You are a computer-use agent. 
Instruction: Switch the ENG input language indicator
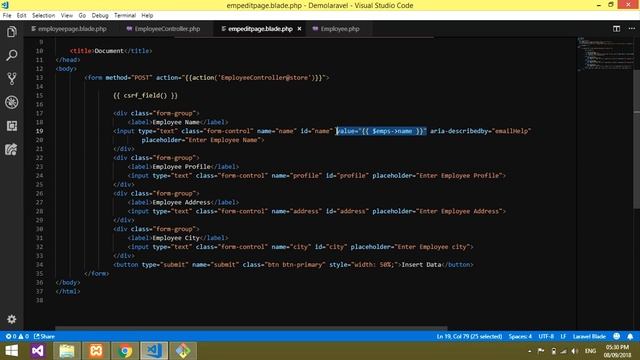tap(590, 351)
